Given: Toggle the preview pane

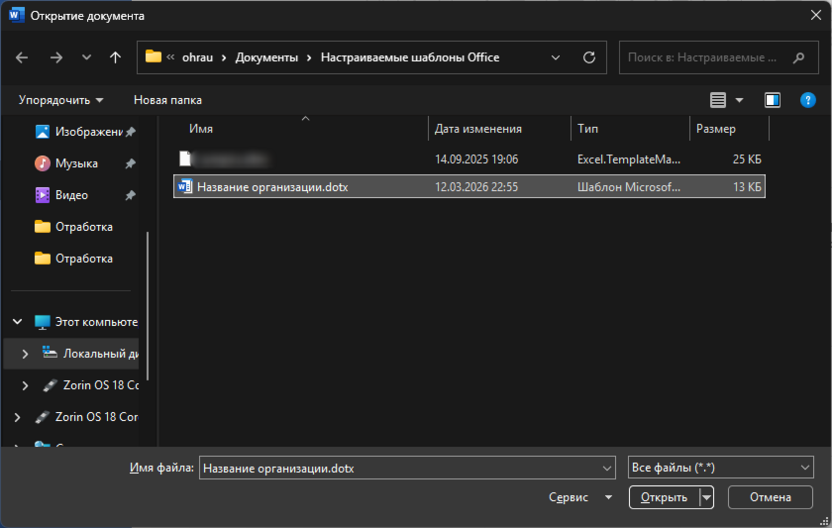Looking at the screenshot, I should coord(772,100).
